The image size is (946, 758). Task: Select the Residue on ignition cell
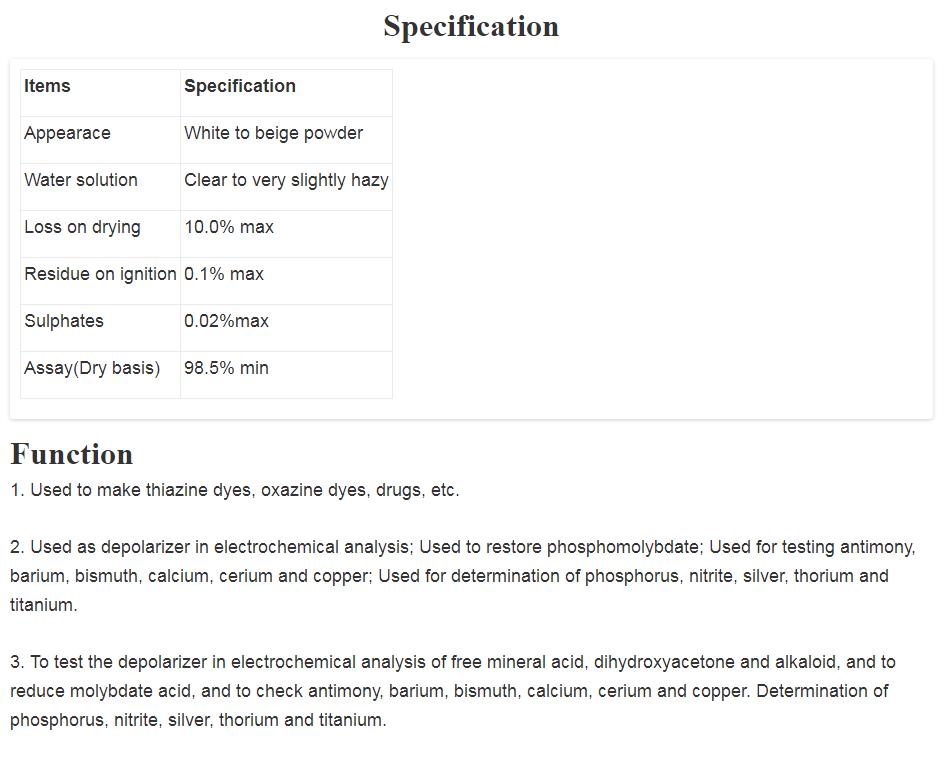[x=100, y=274]
